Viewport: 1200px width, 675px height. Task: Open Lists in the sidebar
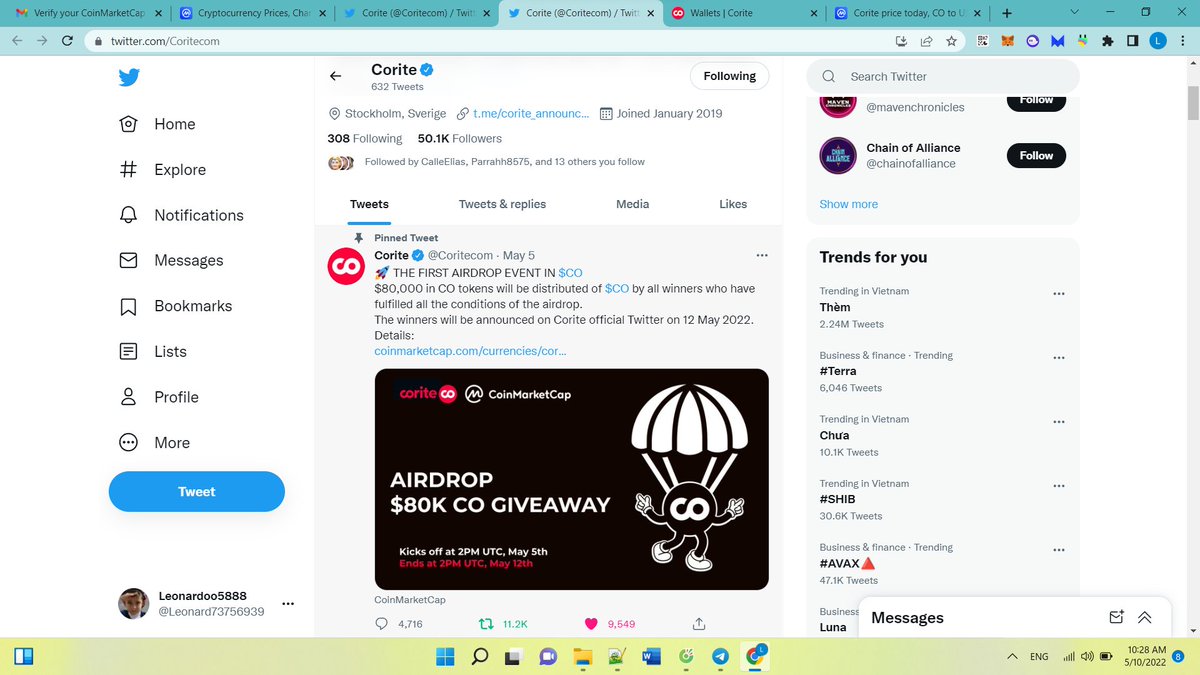click(x=153, y=351)
